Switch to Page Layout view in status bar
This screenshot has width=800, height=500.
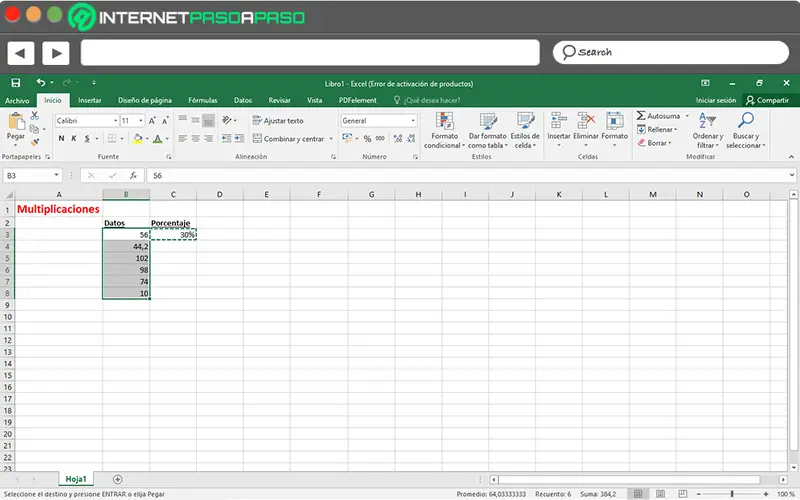(660, 494)
